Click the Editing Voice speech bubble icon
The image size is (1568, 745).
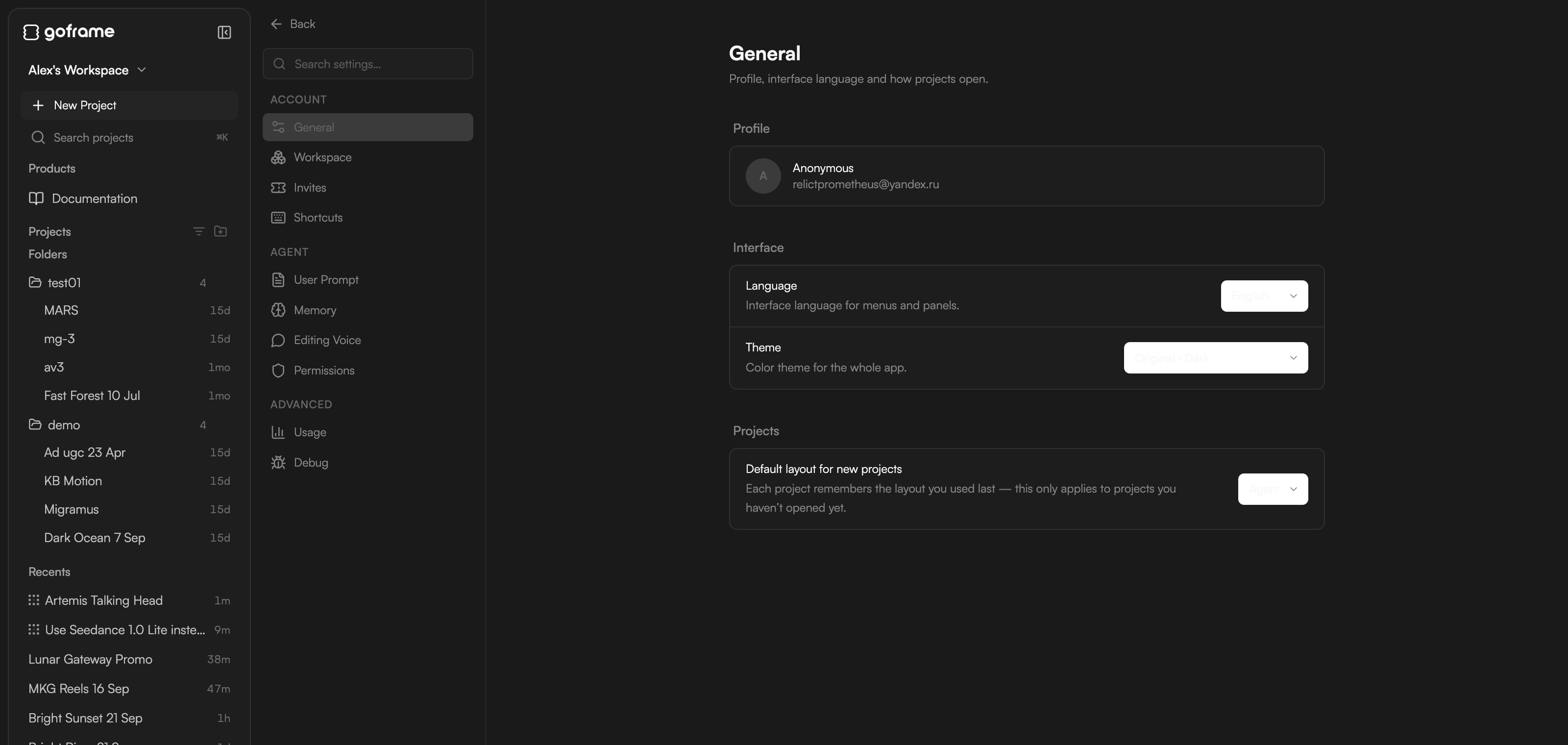[278, 340]
